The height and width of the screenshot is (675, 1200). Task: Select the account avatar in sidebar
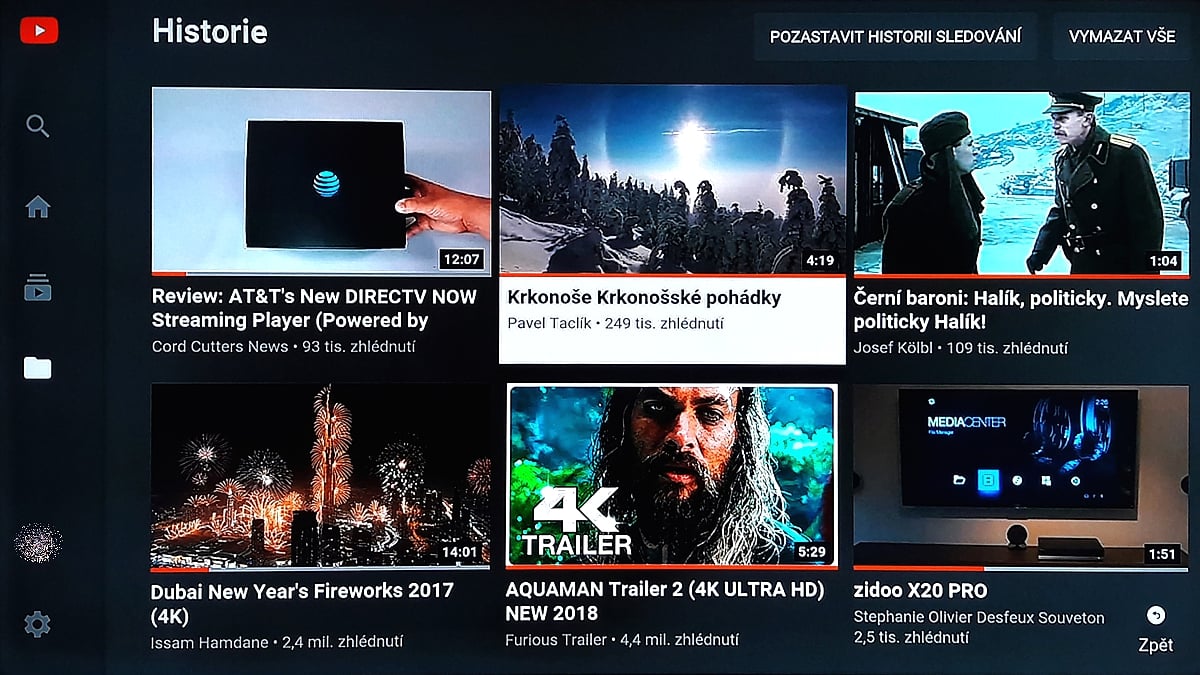[37, 540]
